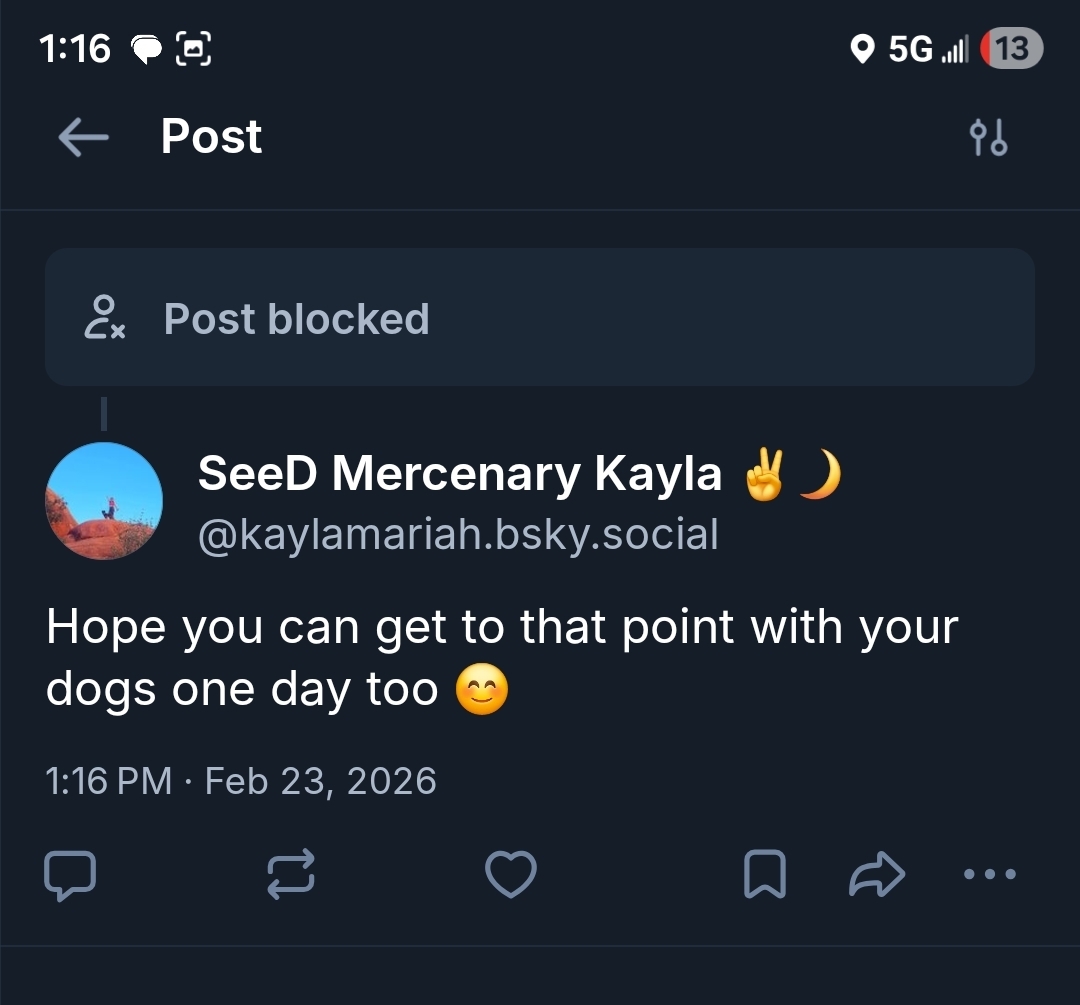The height and width of the screenshot is (1005, 1080).
Task: Tap the "Post" header title
Action: click(x=211, y=137)
